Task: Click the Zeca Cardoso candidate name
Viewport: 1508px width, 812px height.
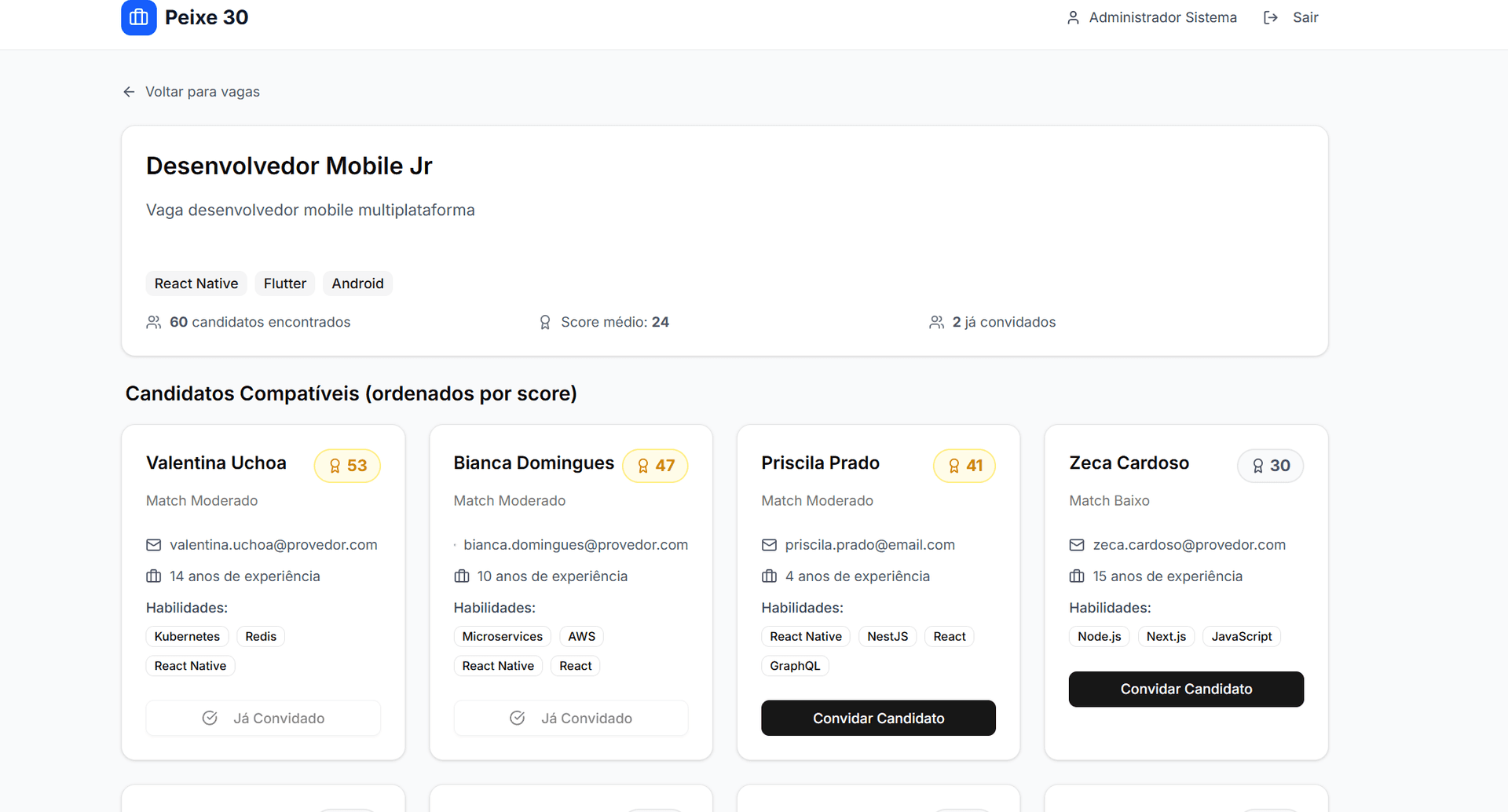Action: [x=1129, y=463]
